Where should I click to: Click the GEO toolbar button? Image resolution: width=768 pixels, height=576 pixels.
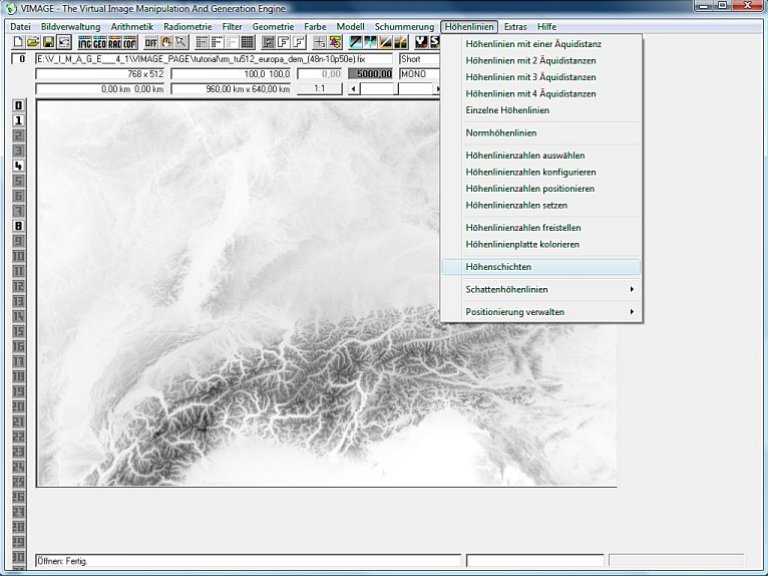100,43
